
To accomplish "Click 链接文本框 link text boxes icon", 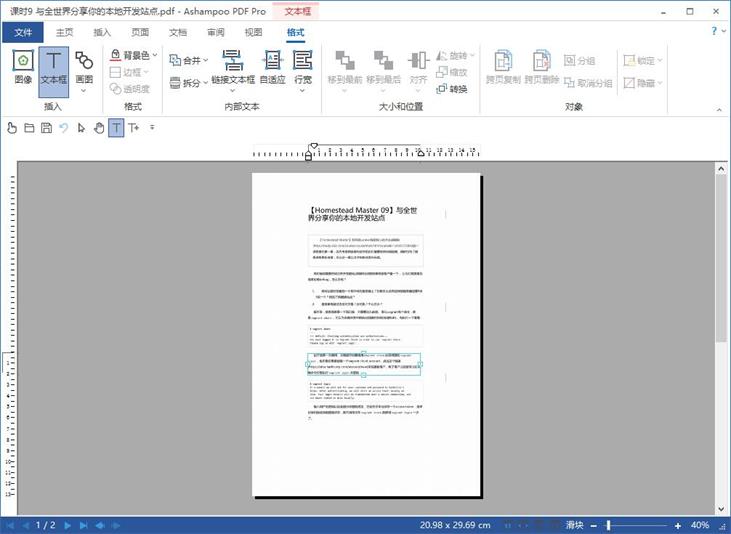I will 233,61.
